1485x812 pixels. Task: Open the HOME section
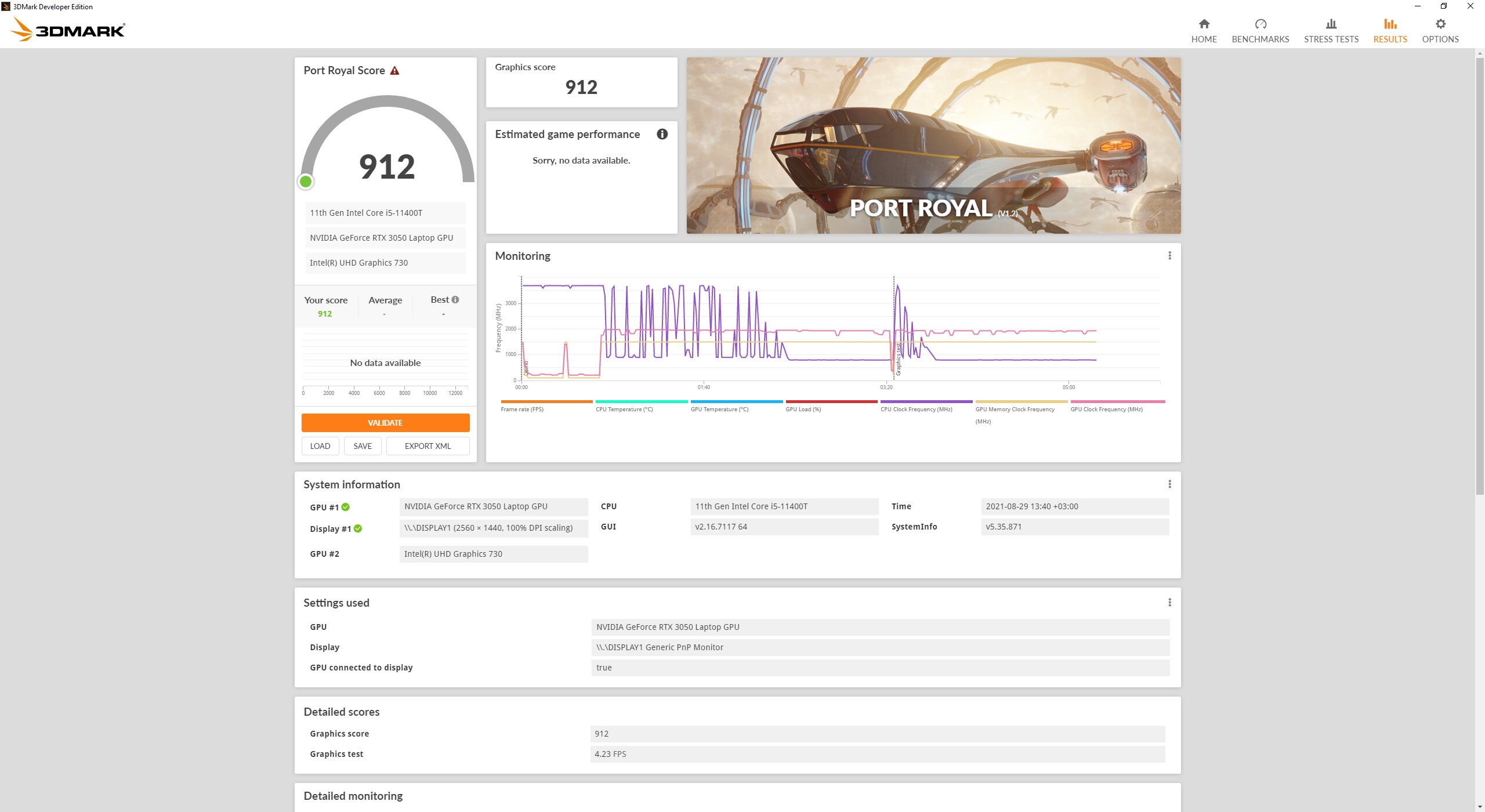(x=1204, y=31)
